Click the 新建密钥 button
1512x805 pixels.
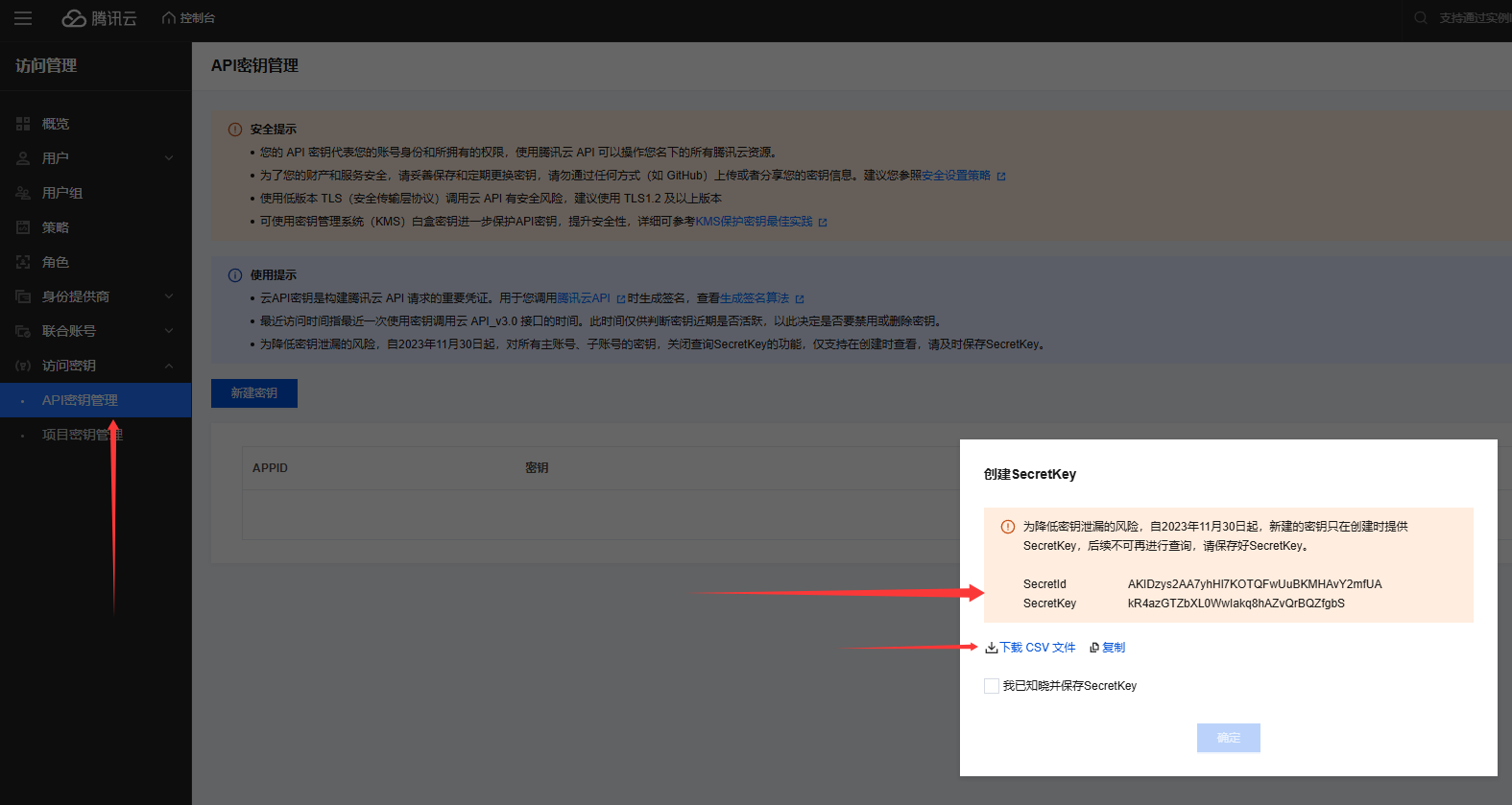[254, 393]
